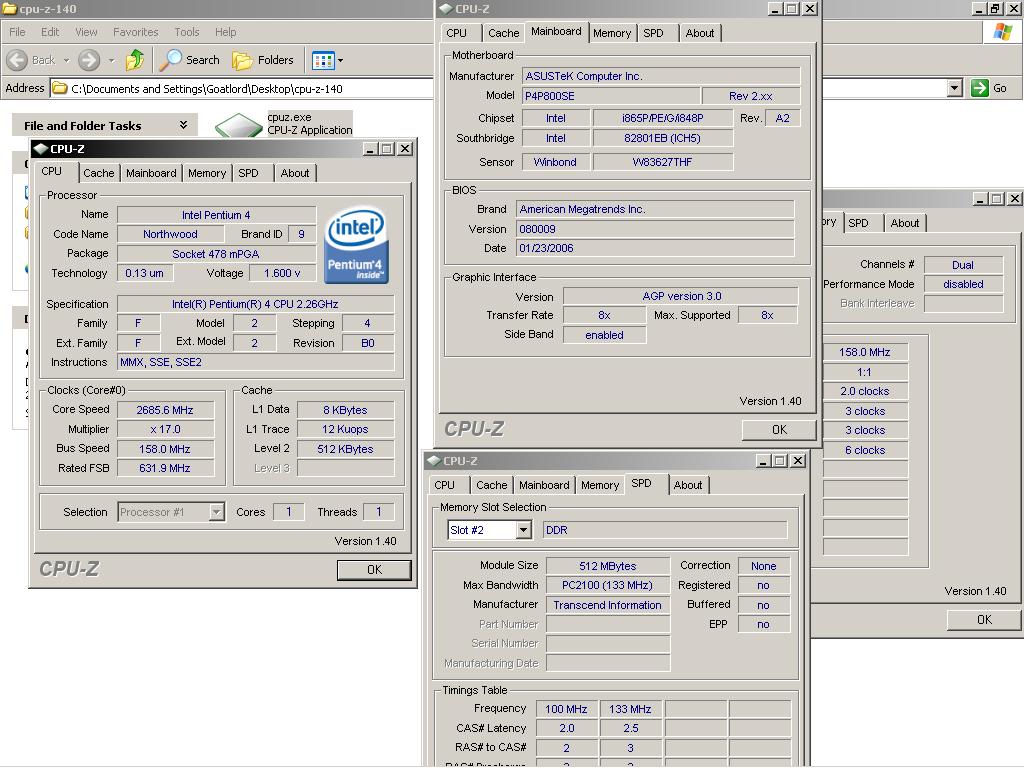Click the folder icon in the address bar
The width and height of the screenshot is (1024, 768).
(59, 88)
